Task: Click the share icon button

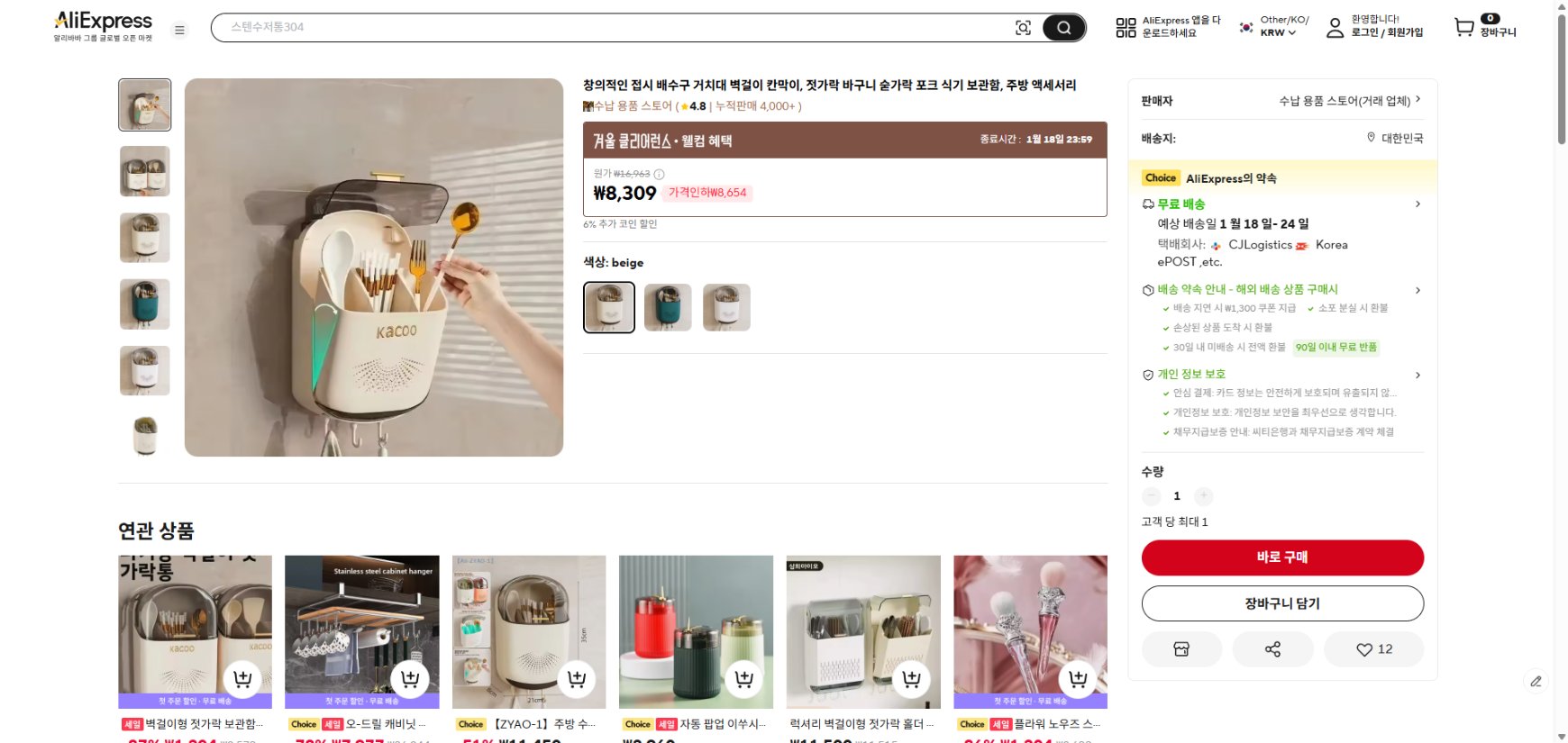Action: (1272, 649)
